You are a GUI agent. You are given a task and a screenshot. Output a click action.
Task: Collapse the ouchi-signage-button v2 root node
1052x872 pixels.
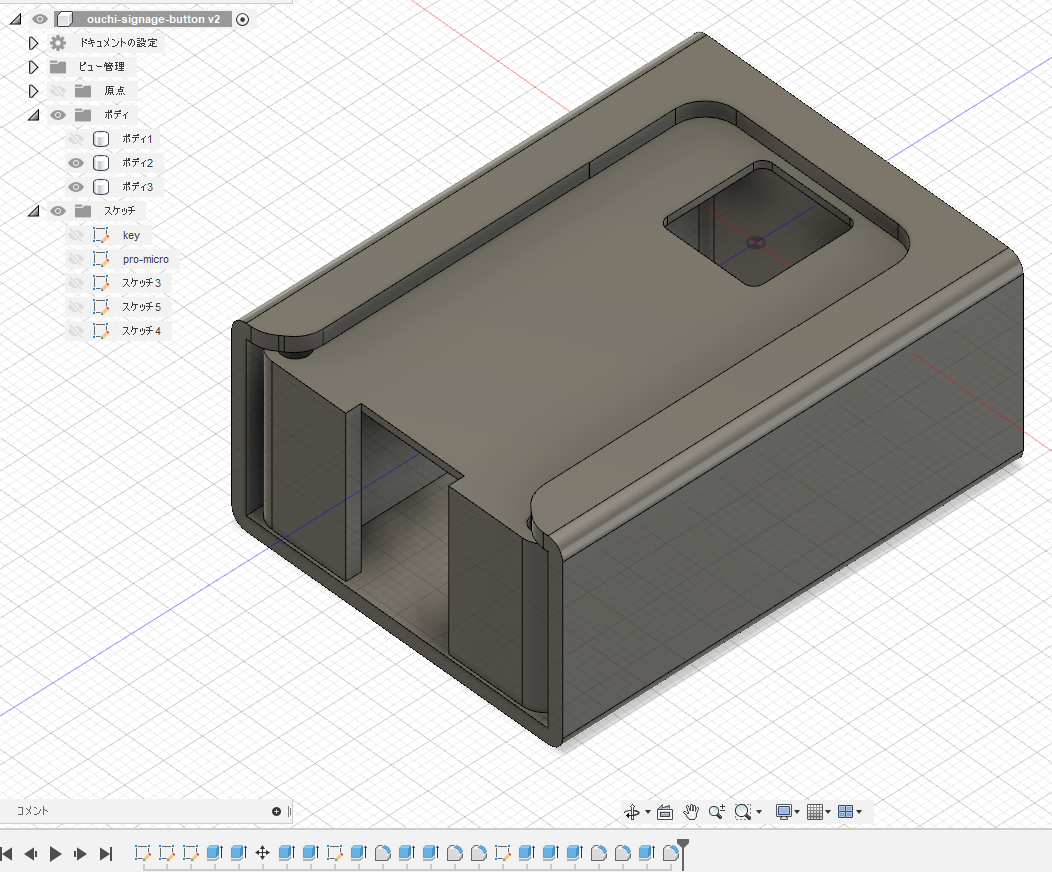(15, 19)
